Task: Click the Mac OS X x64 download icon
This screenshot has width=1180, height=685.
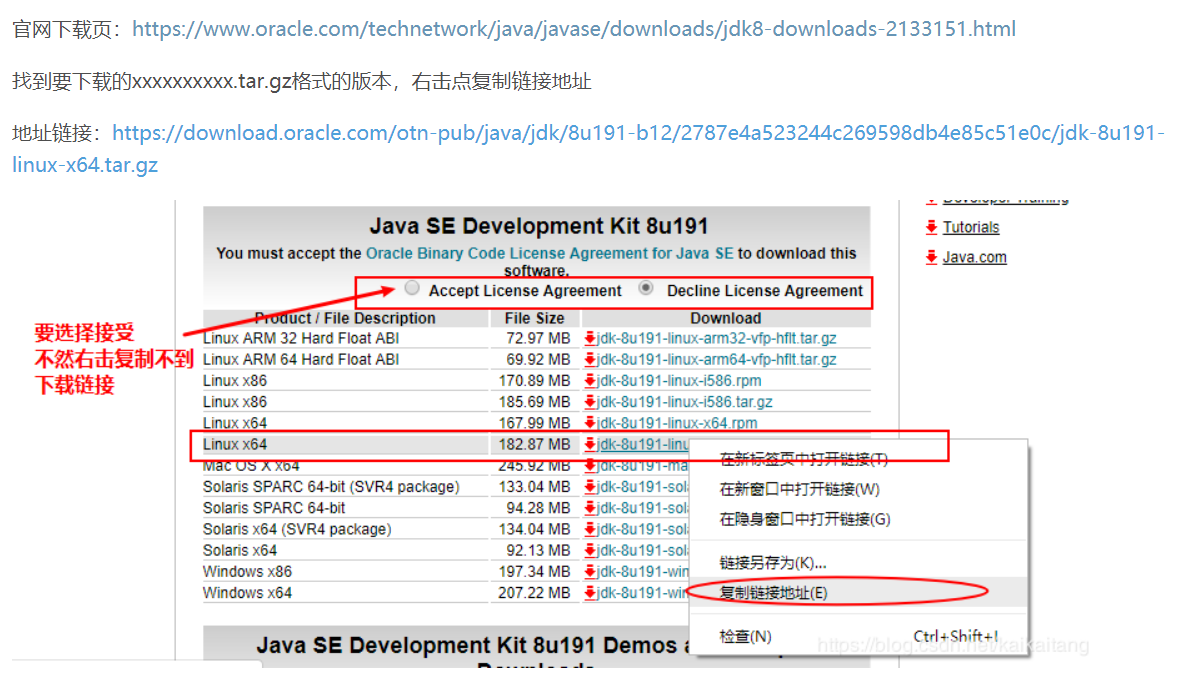Action: click(590, 465)
